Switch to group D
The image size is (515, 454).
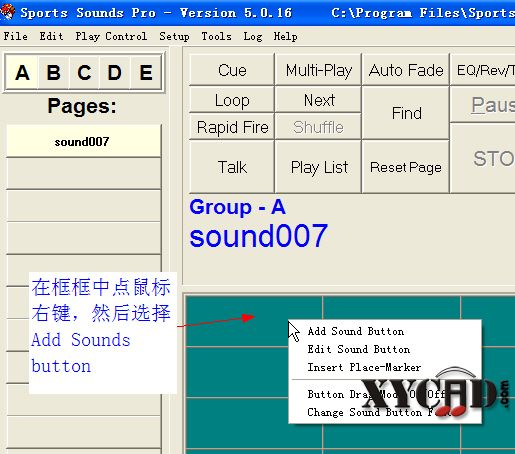point(115,72)
